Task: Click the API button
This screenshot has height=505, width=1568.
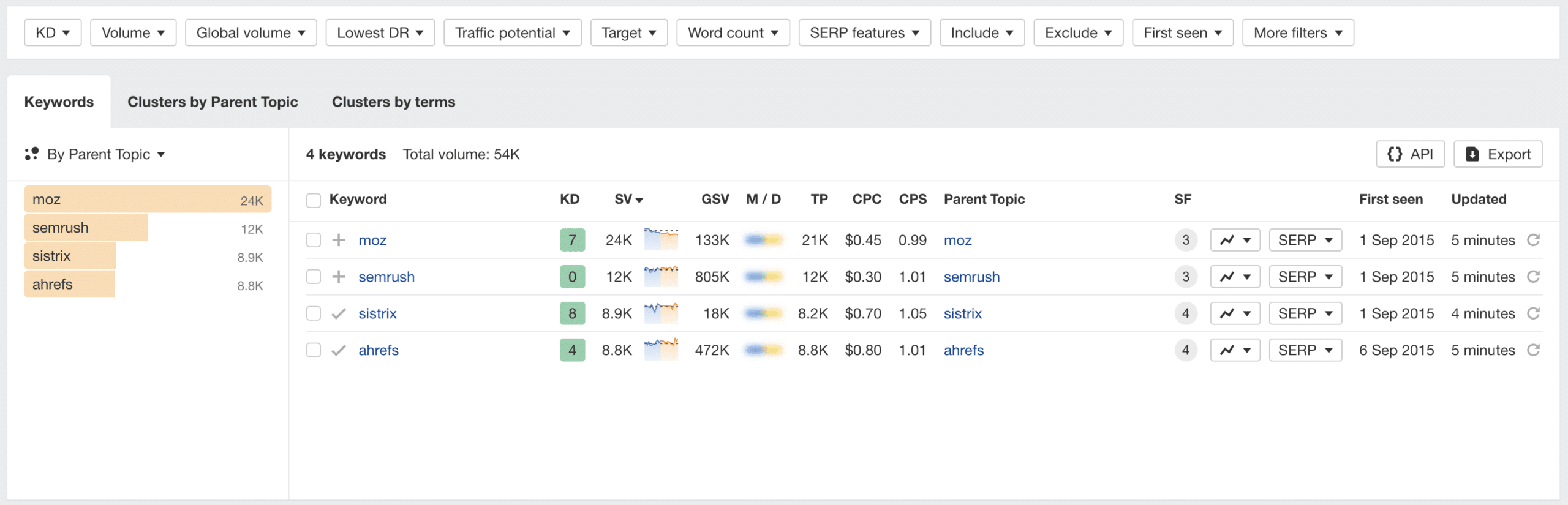Action: [x=1411, y=154]
